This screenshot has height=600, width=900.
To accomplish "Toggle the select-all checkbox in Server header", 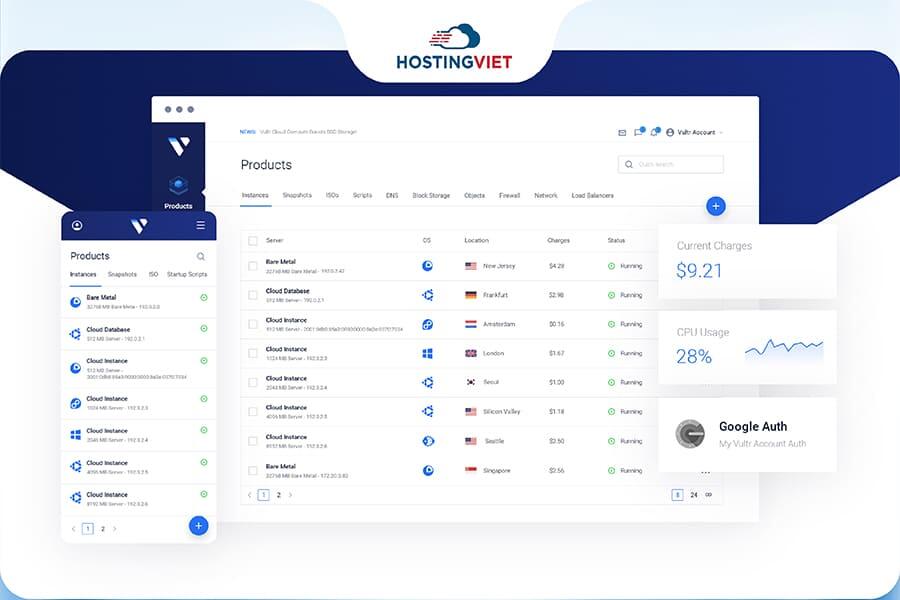I will [x=253, y=241].
